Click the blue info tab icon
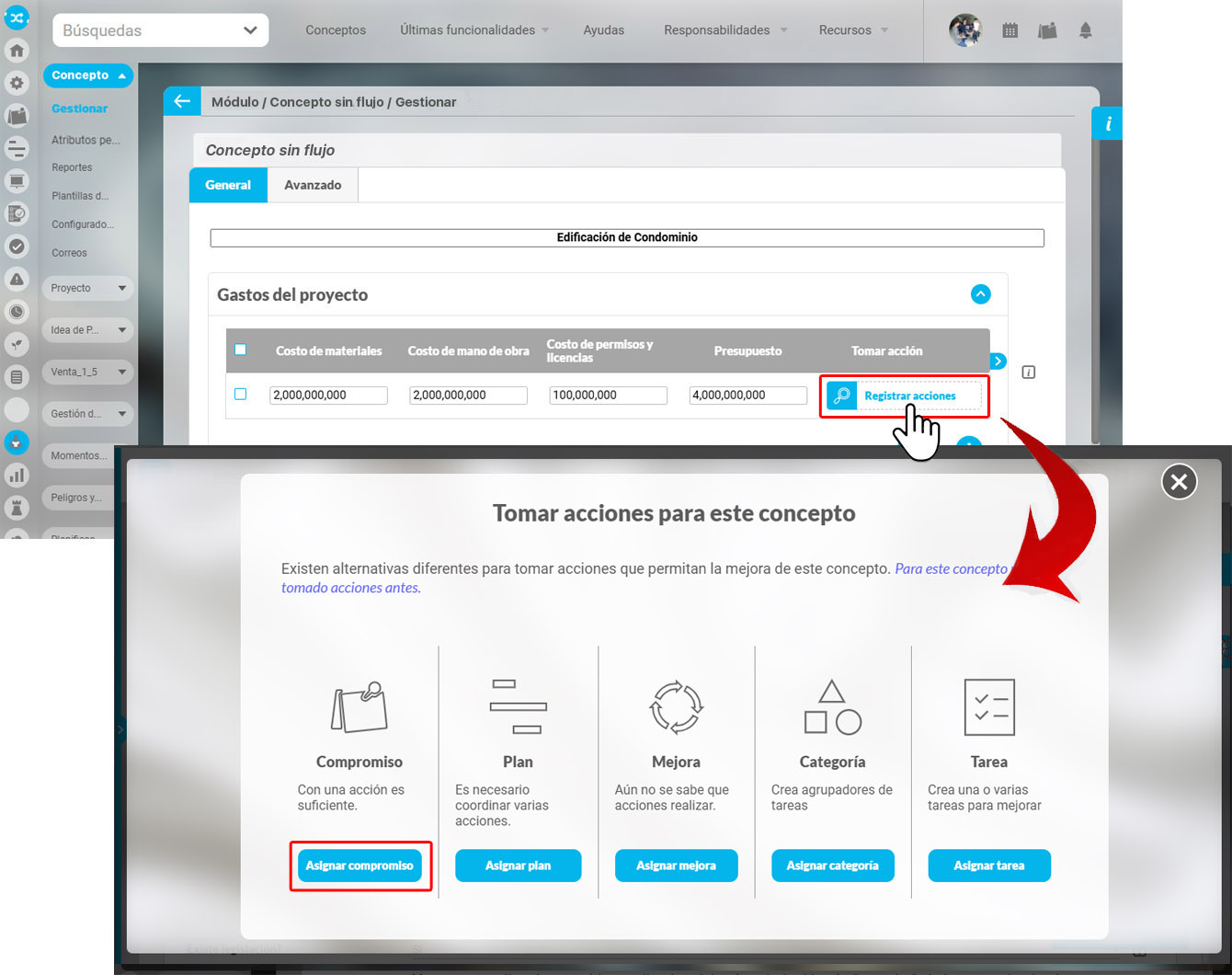This screenshot has height=975, width=1232. (1108, 123)
